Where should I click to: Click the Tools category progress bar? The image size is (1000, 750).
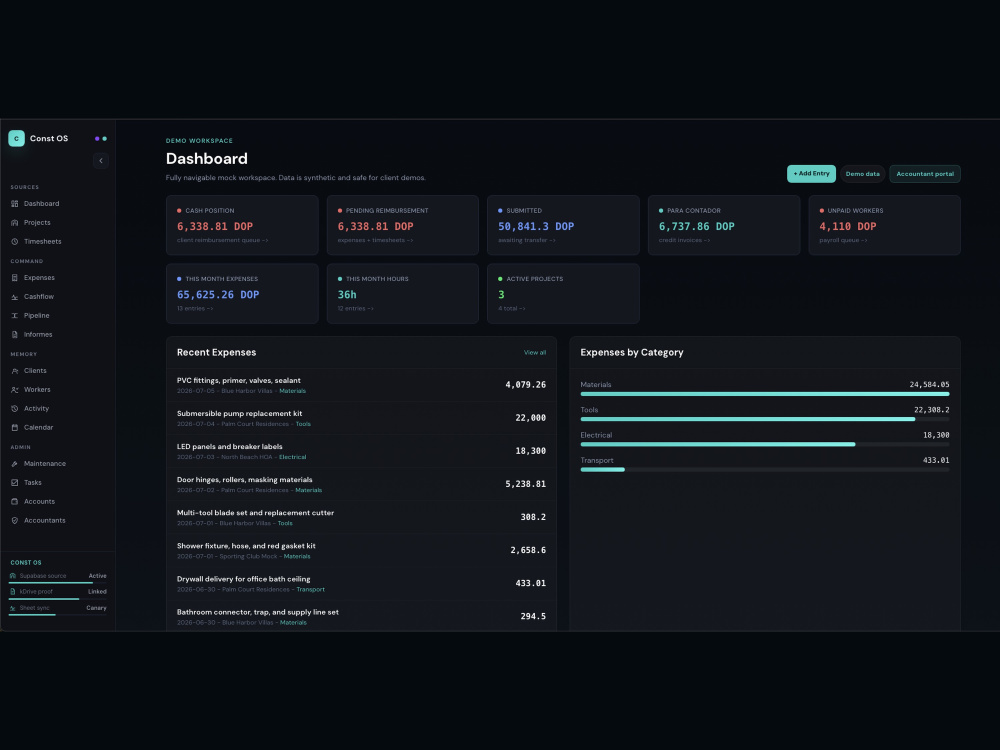765,419
